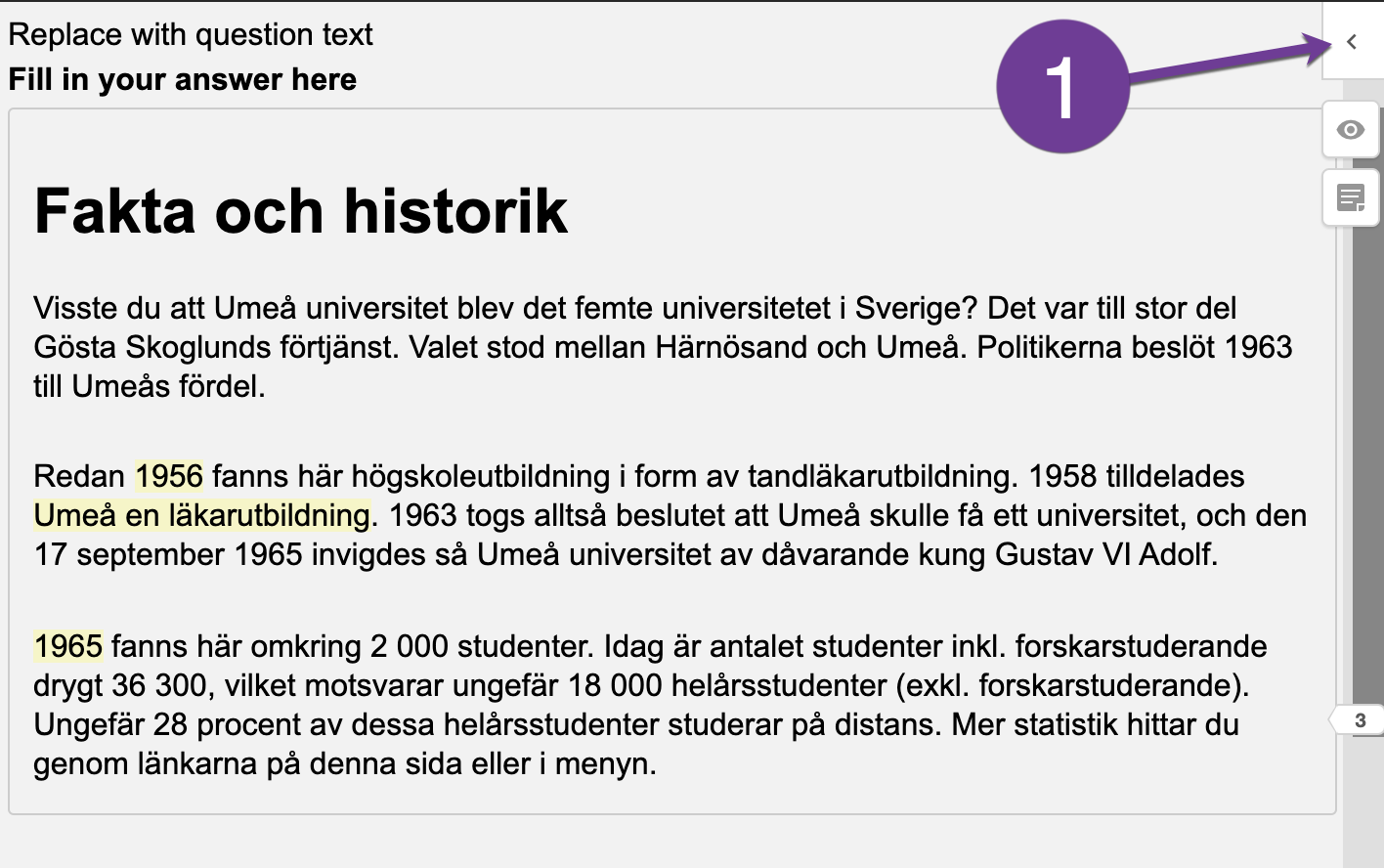Viewport: 1384px width, 868px height.
Task: Click the purple circle numbered 1
Action: [x=1062, y=87]
